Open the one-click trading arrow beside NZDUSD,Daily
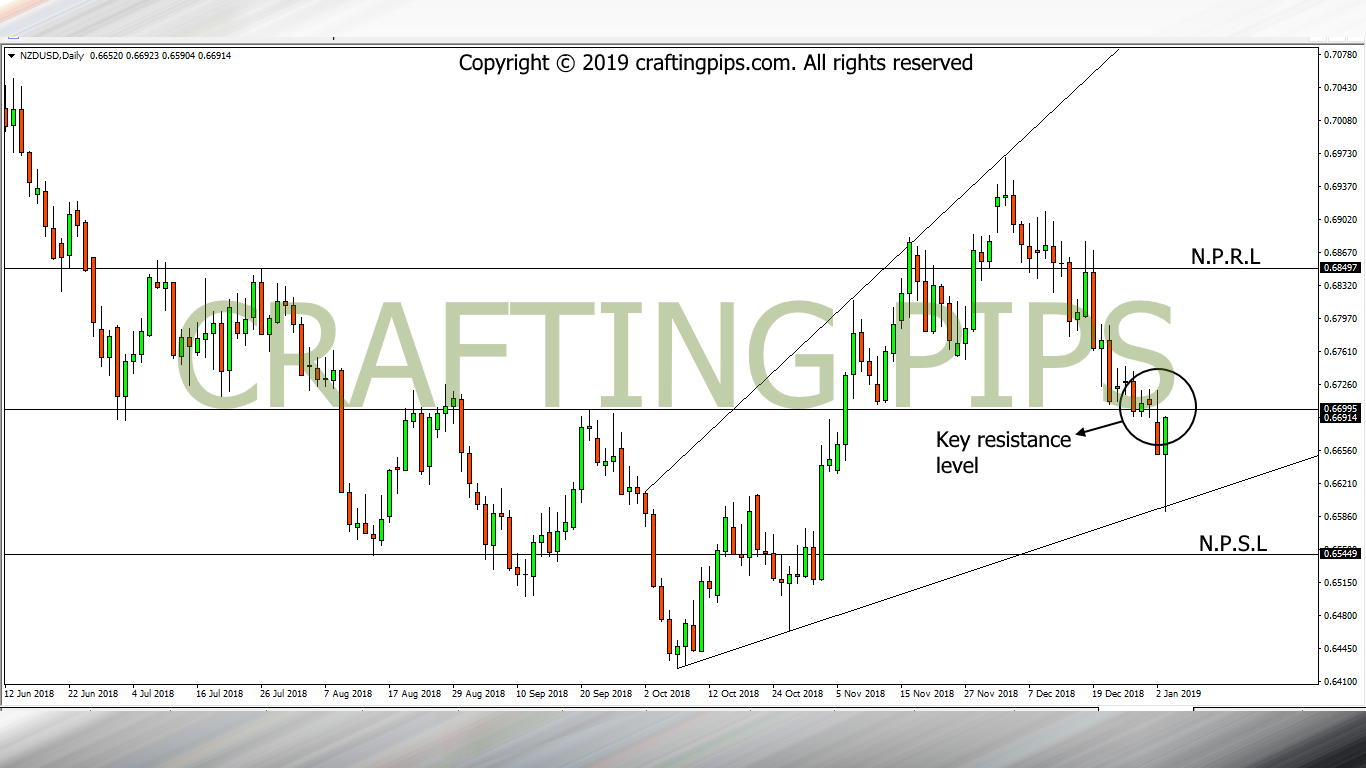 tap(11, 56)
